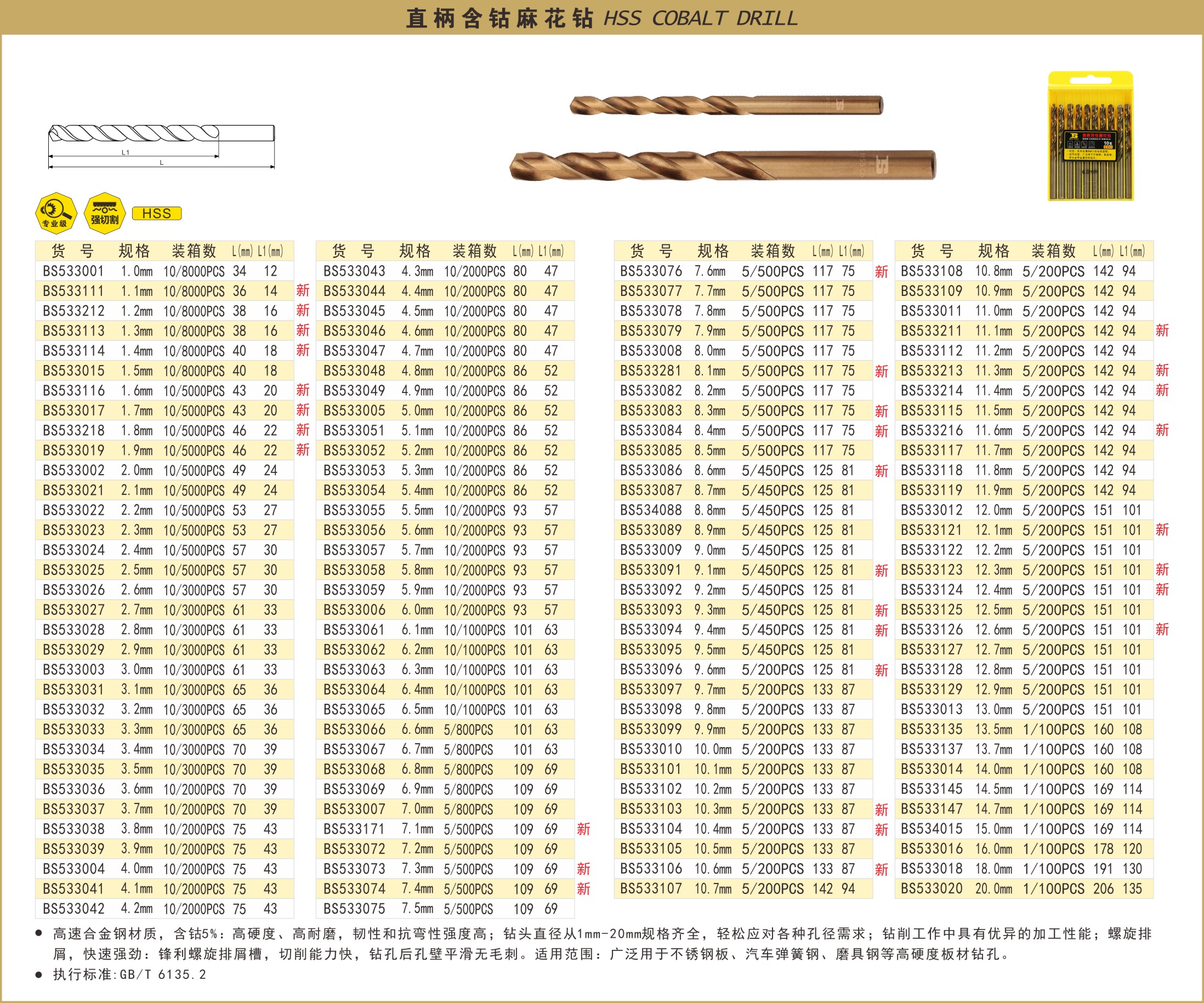1204x1003 pixels.
Task: Click the 规格 header in fourth table
Action: (x=993, y=251)
